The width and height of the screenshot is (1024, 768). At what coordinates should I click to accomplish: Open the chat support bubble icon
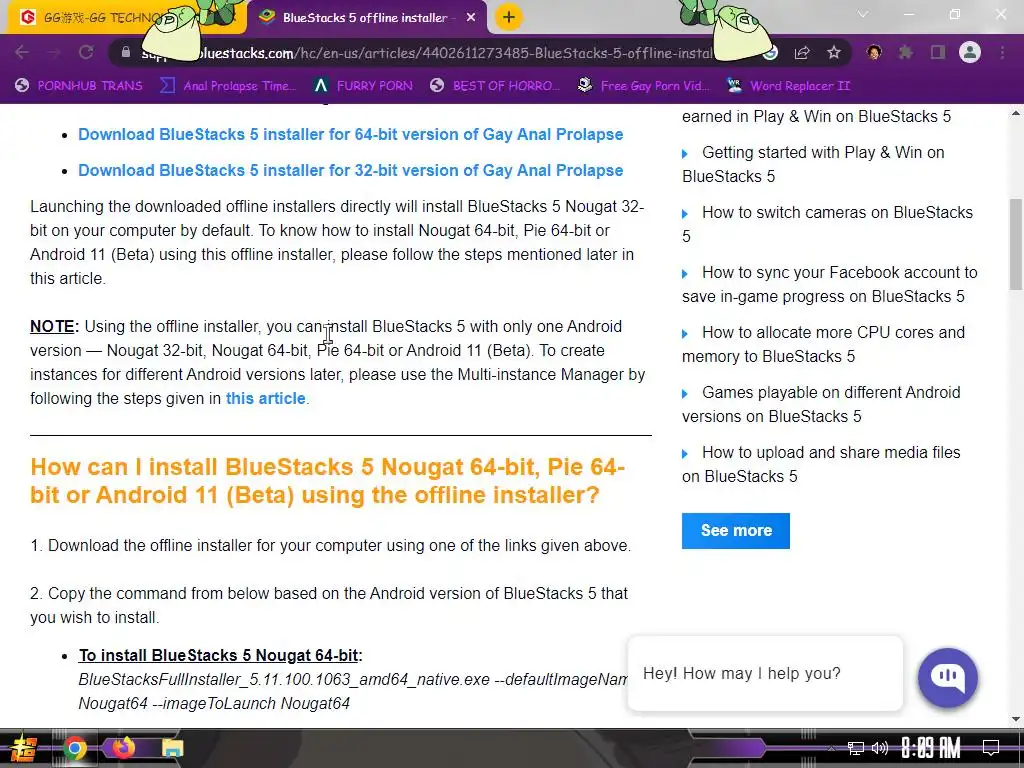tap(948, 677)
